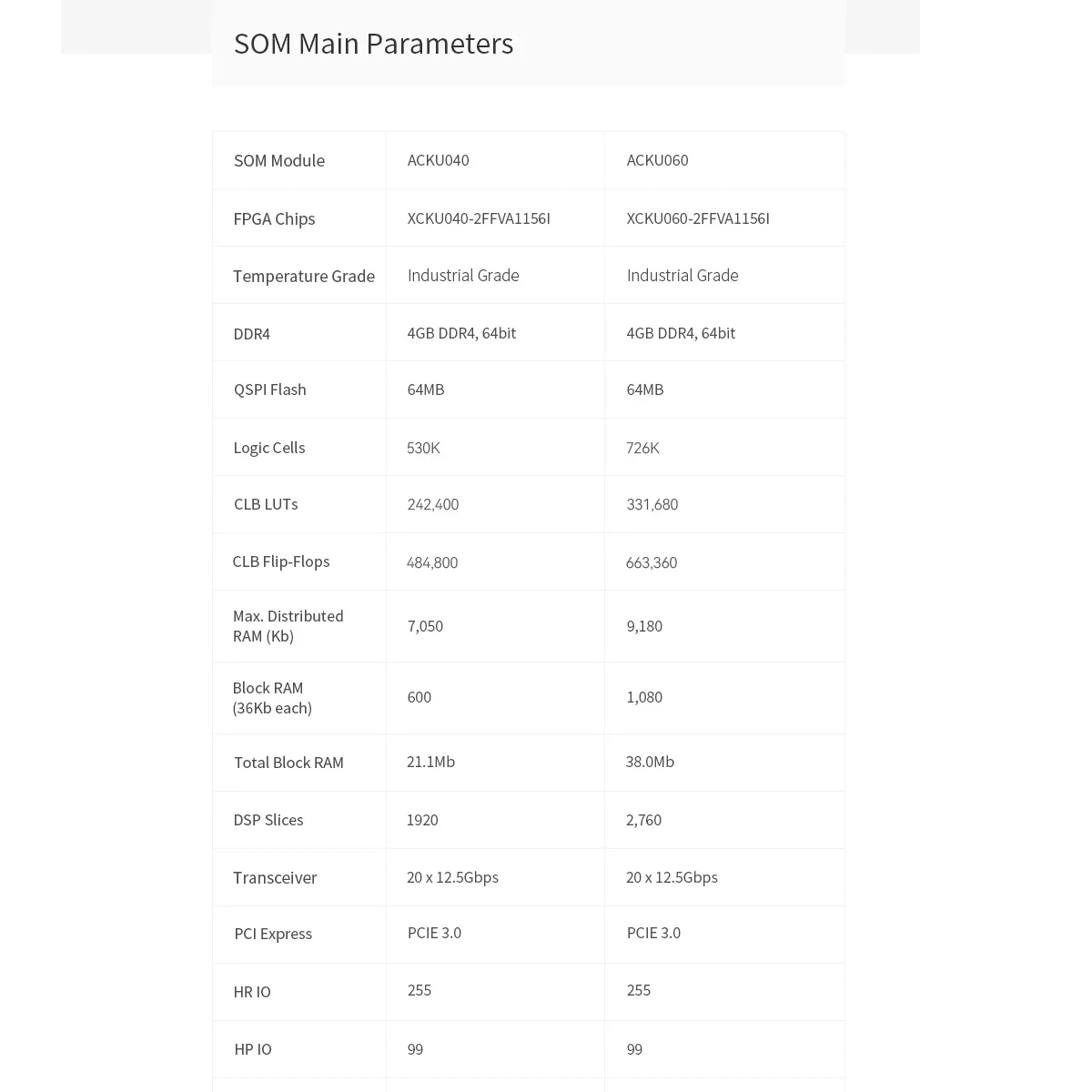Click the DDR4 row label
Screen dimensions: 1092x1092
(x=251, y=334)
